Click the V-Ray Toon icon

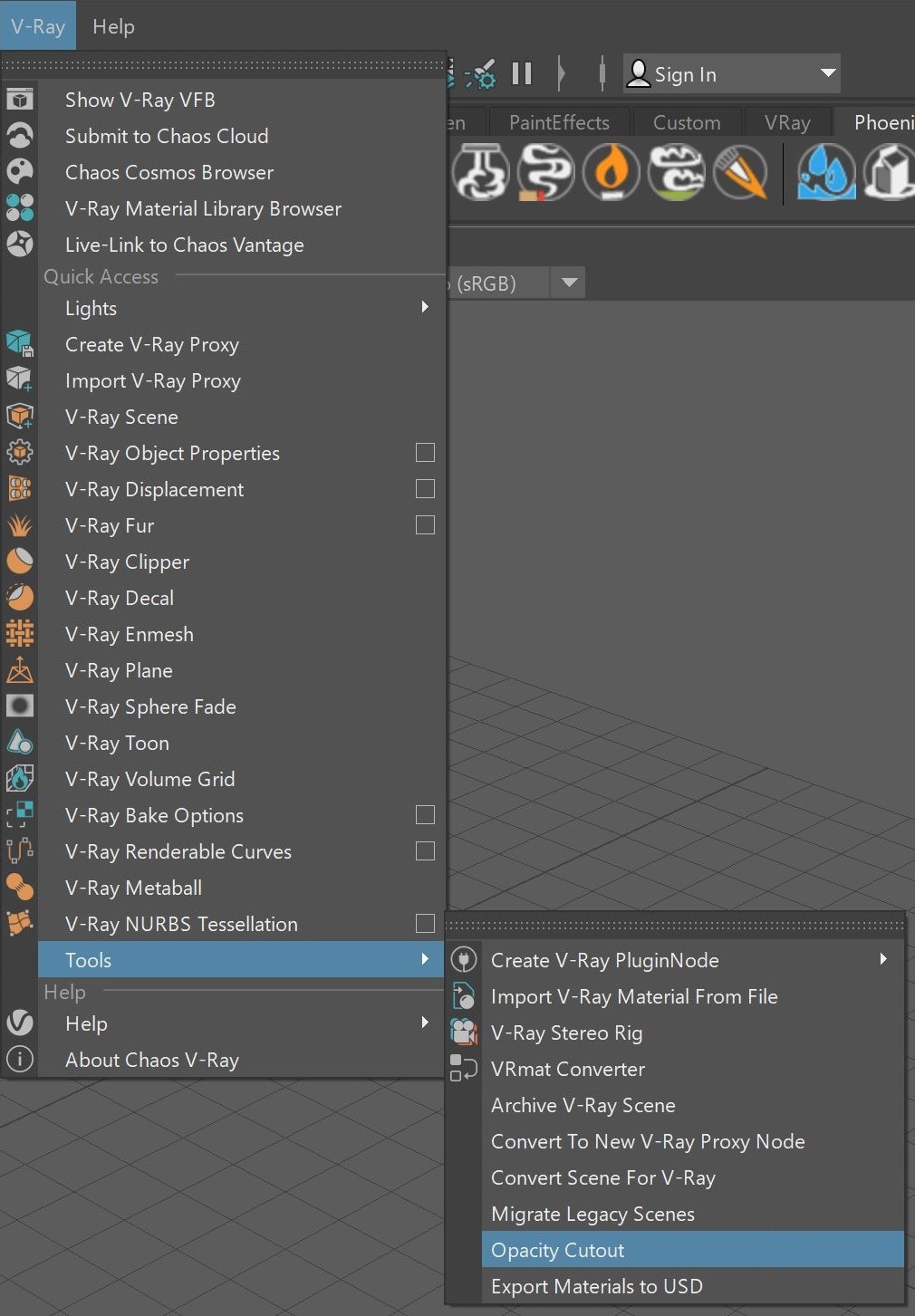[x=20, y=743]
